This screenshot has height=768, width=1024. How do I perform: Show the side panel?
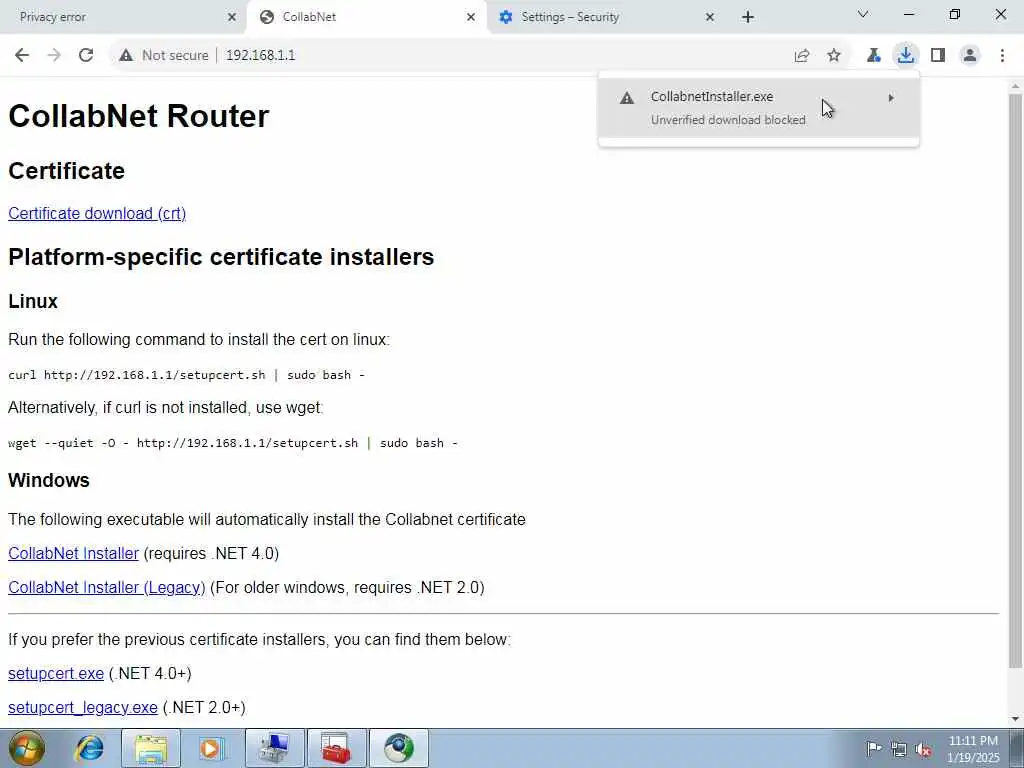click(x=938, y=56)
